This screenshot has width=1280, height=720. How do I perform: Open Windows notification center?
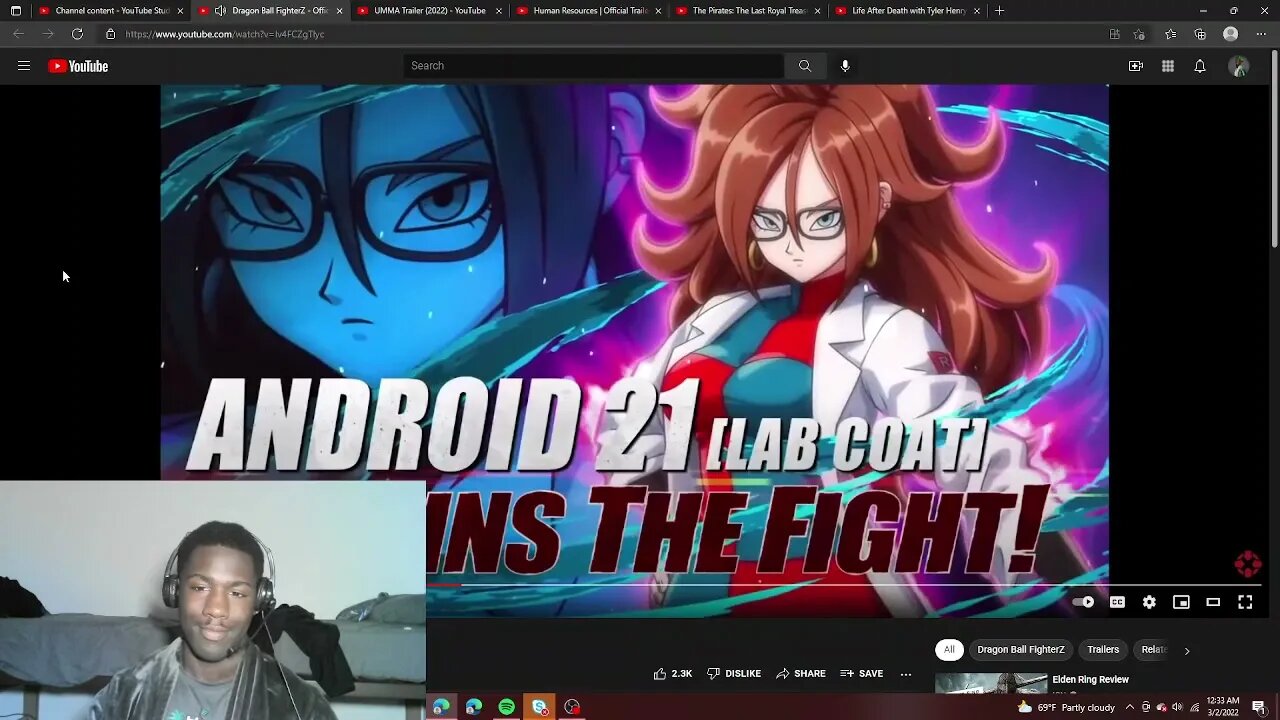click(1259, 707)
